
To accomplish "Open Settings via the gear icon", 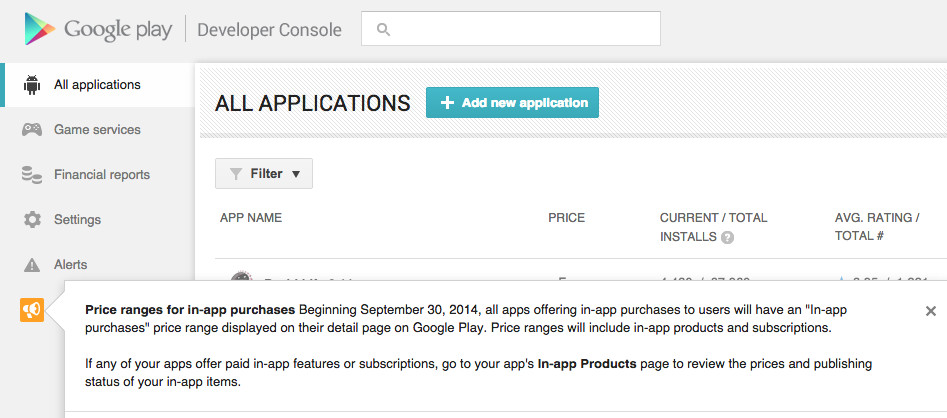I will point(32,220).
